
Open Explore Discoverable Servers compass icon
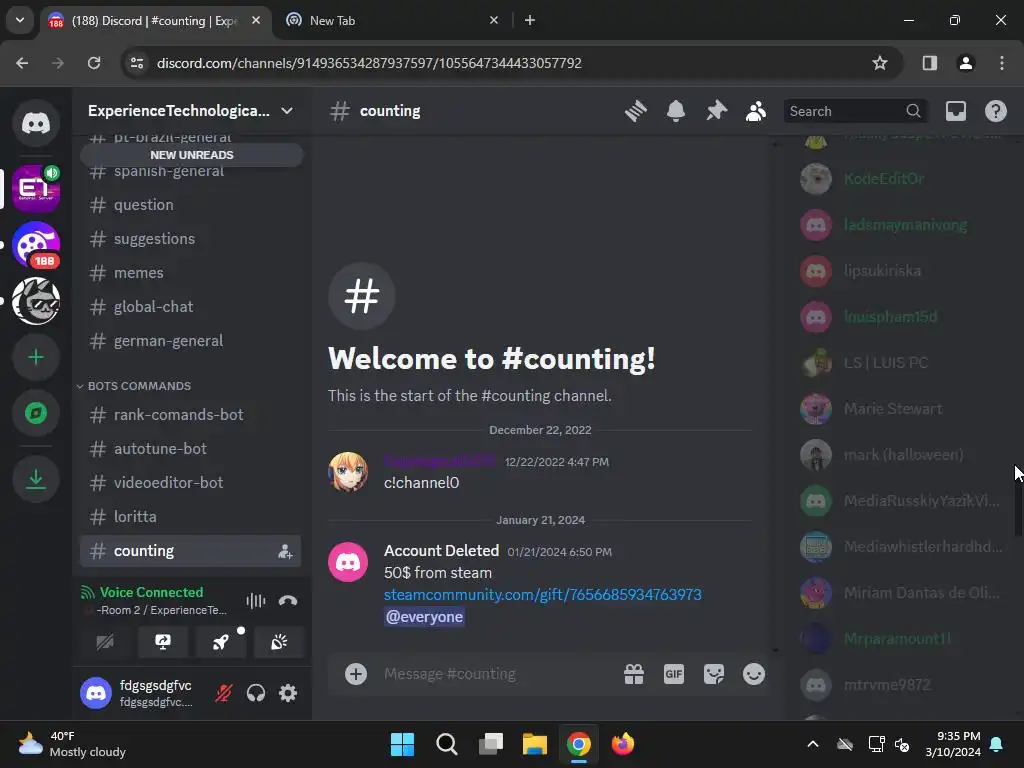point(36,413)
